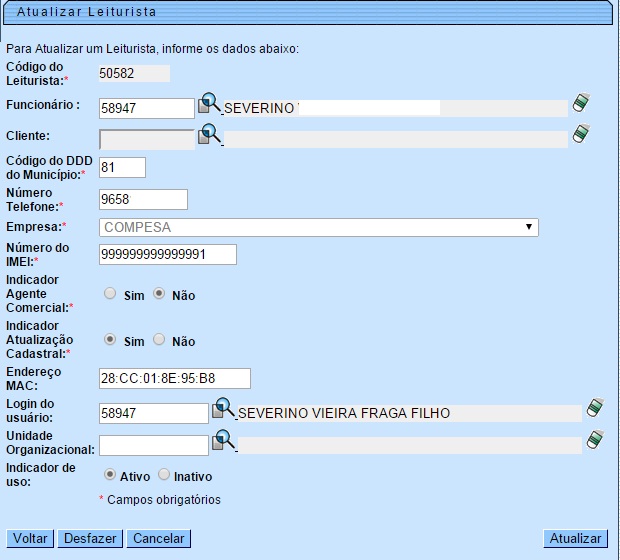The image size is (620, 560).
Task: Focus the empty Unidade Organizacional field
Action: click(154, 445)
